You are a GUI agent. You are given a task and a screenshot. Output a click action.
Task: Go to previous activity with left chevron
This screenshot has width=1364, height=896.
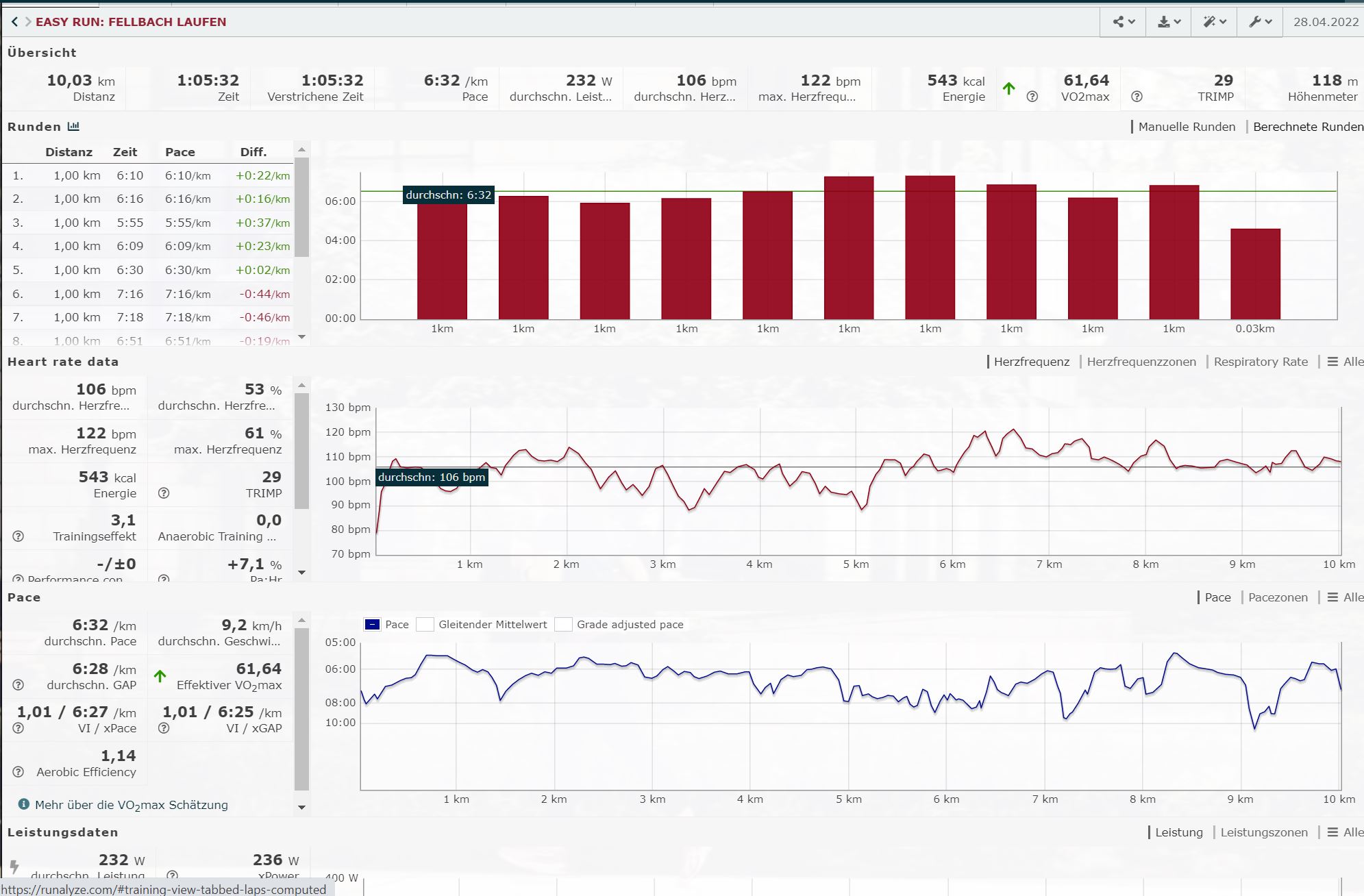click(14, 22)
